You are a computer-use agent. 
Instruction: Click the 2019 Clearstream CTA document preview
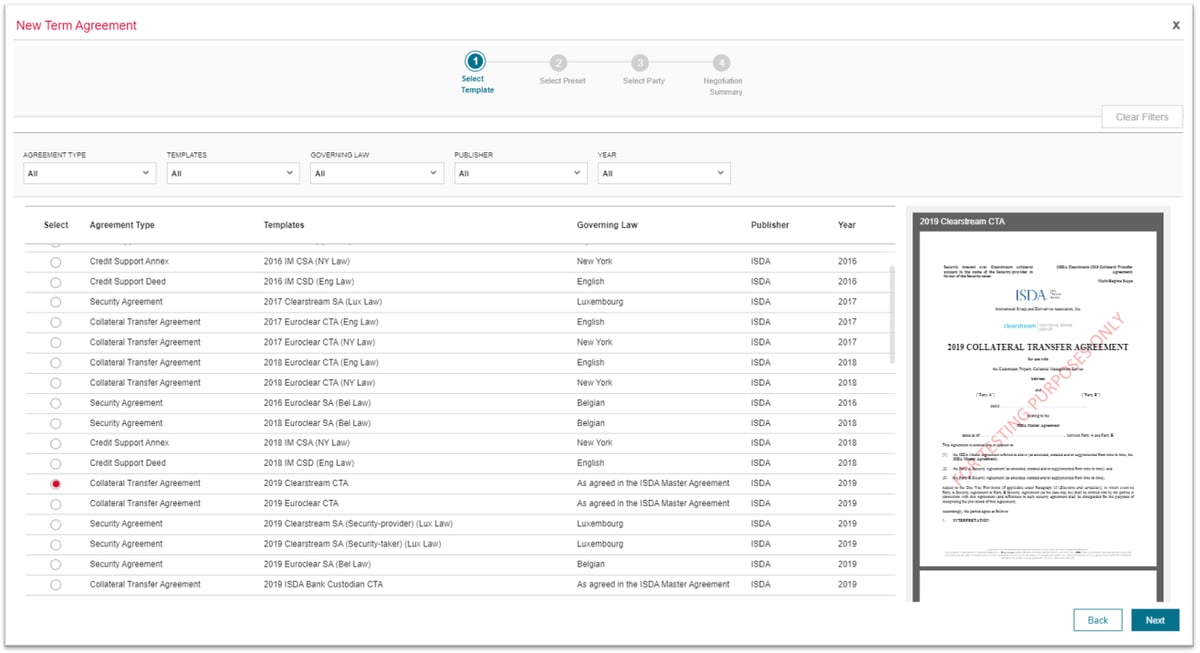[1035, 400]
